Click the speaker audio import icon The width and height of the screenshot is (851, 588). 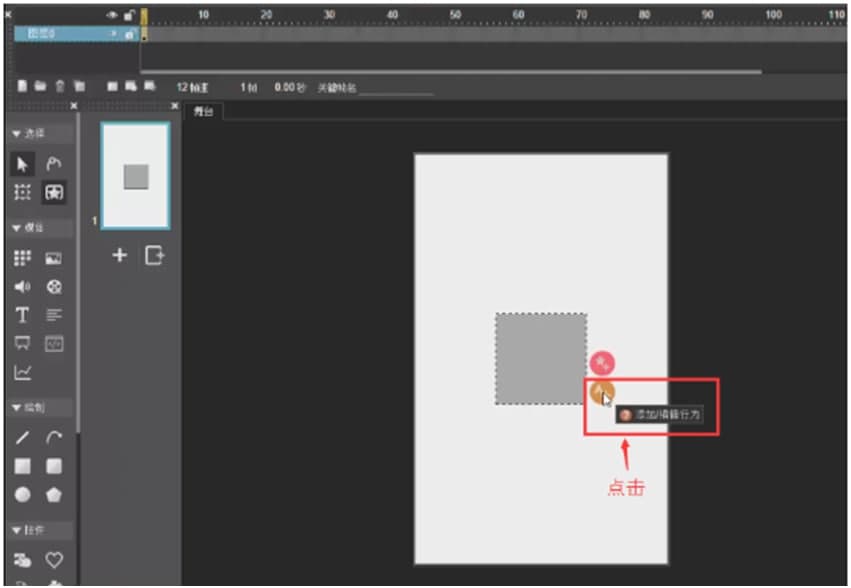(x=23, y=287)
